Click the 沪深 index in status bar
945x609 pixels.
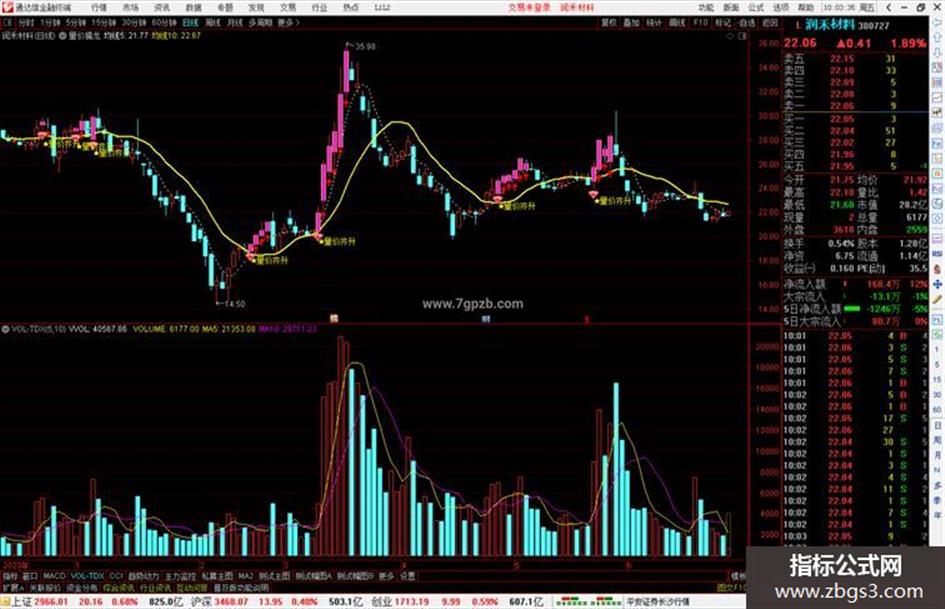[x=201, y=602]
